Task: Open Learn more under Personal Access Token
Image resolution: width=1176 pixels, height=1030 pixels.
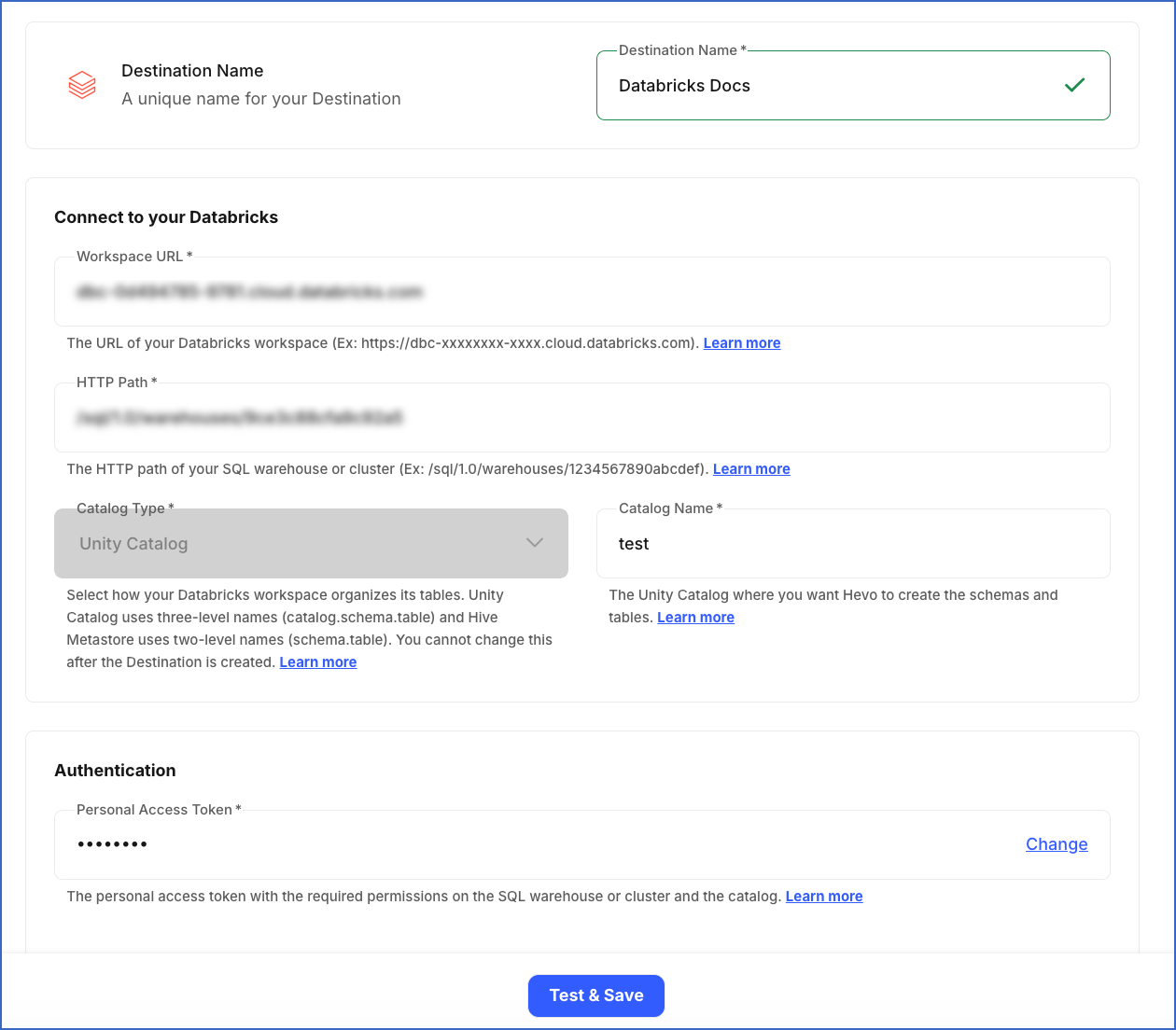Action: point(824,897)
